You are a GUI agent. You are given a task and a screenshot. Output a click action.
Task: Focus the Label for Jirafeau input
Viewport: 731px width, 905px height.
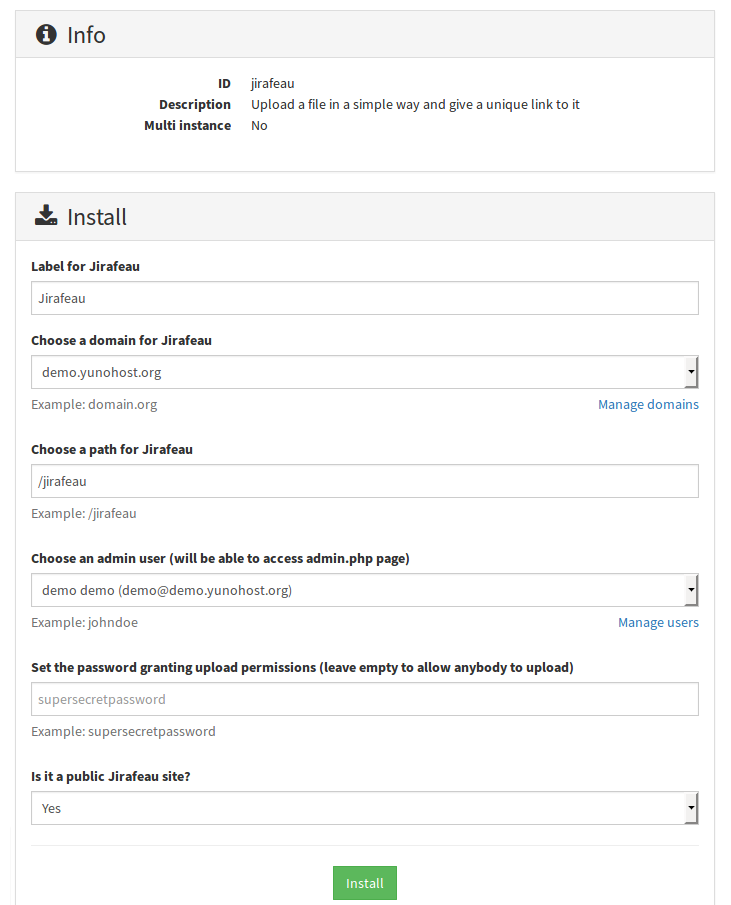(365, 298)
